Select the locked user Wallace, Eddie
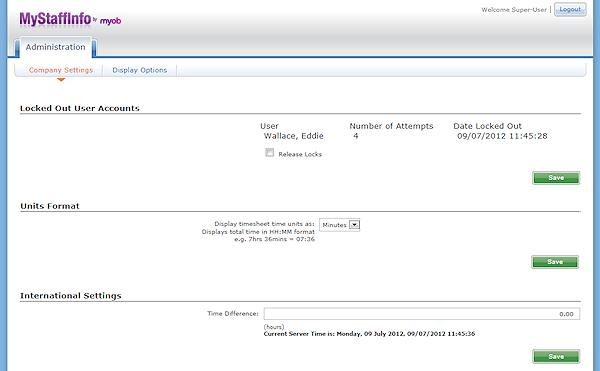 pyautogui.click(x=293, y=136)
